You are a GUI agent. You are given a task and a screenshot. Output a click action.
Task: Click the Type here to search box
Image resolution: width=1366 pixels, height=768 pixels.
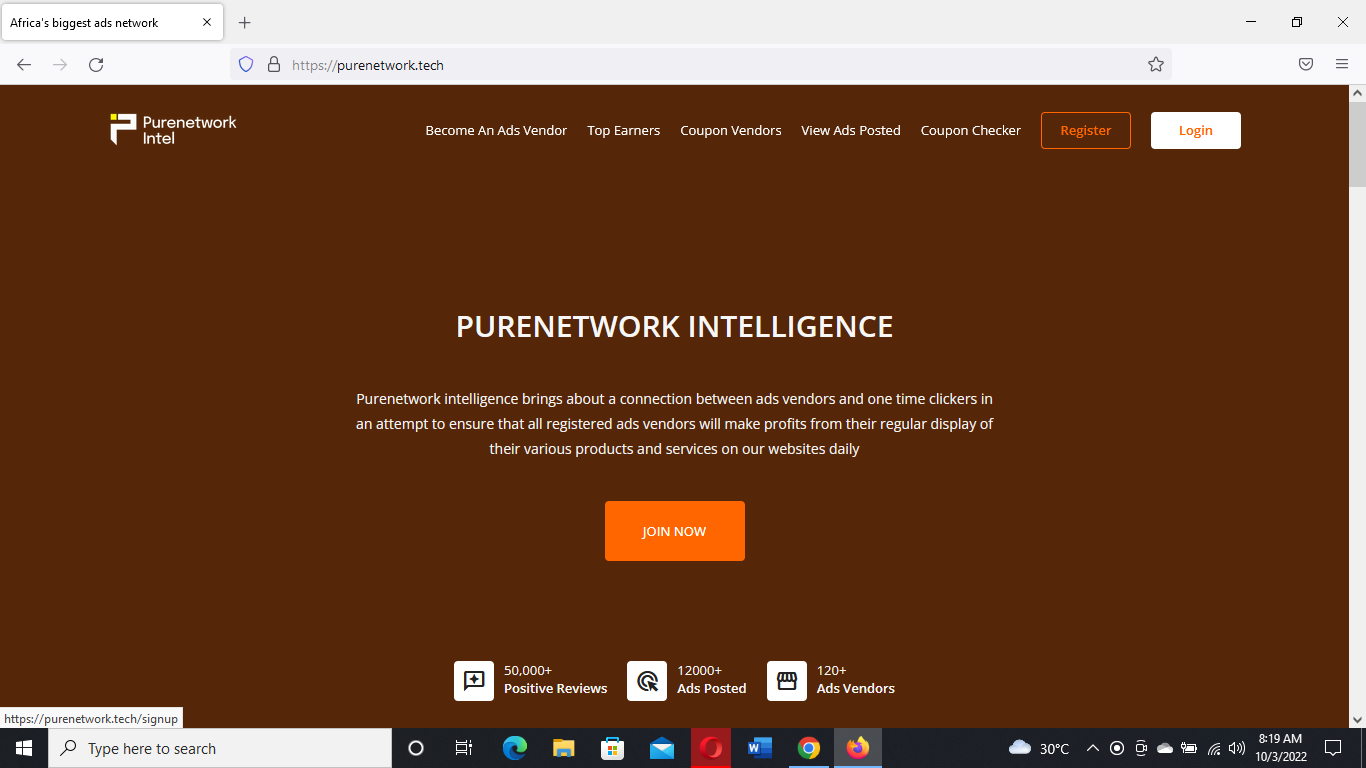[220, 748]
